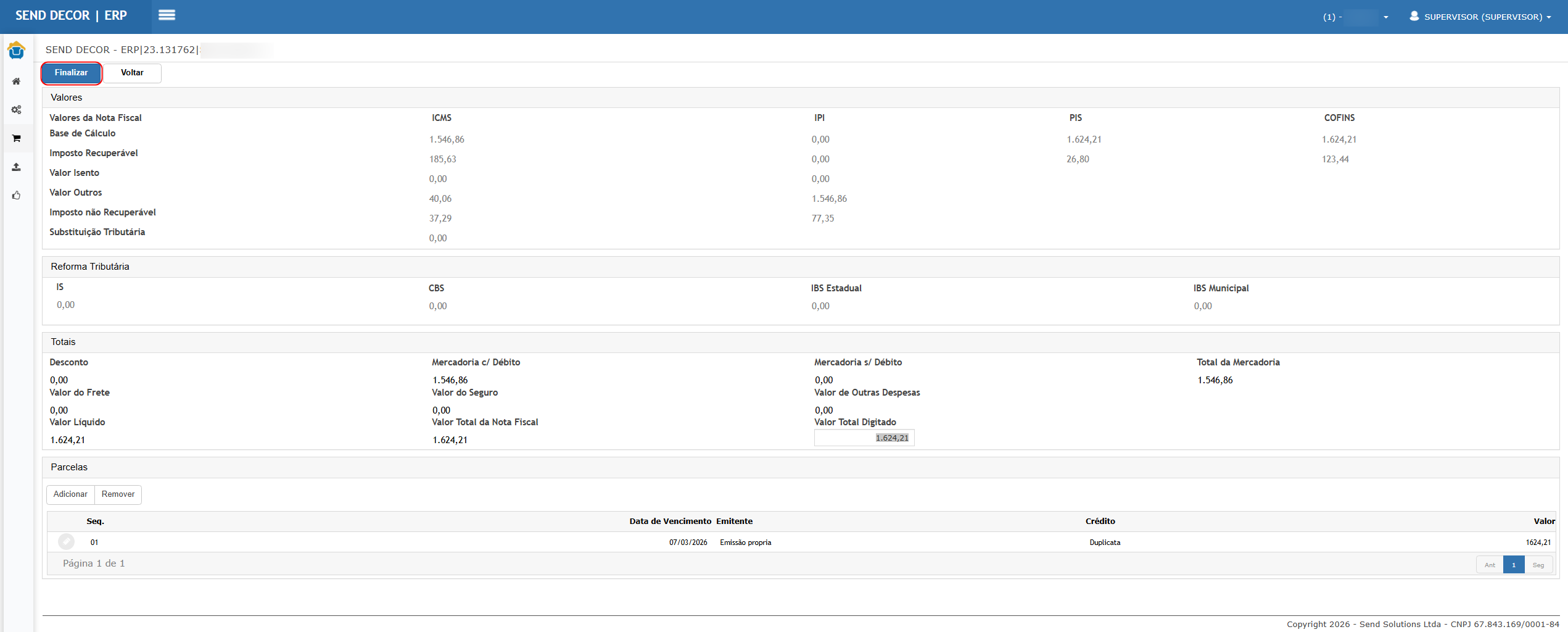Click the upload tray sidebar icon
The height and width of the screenshot is (632, 1568).
point(17,167)
